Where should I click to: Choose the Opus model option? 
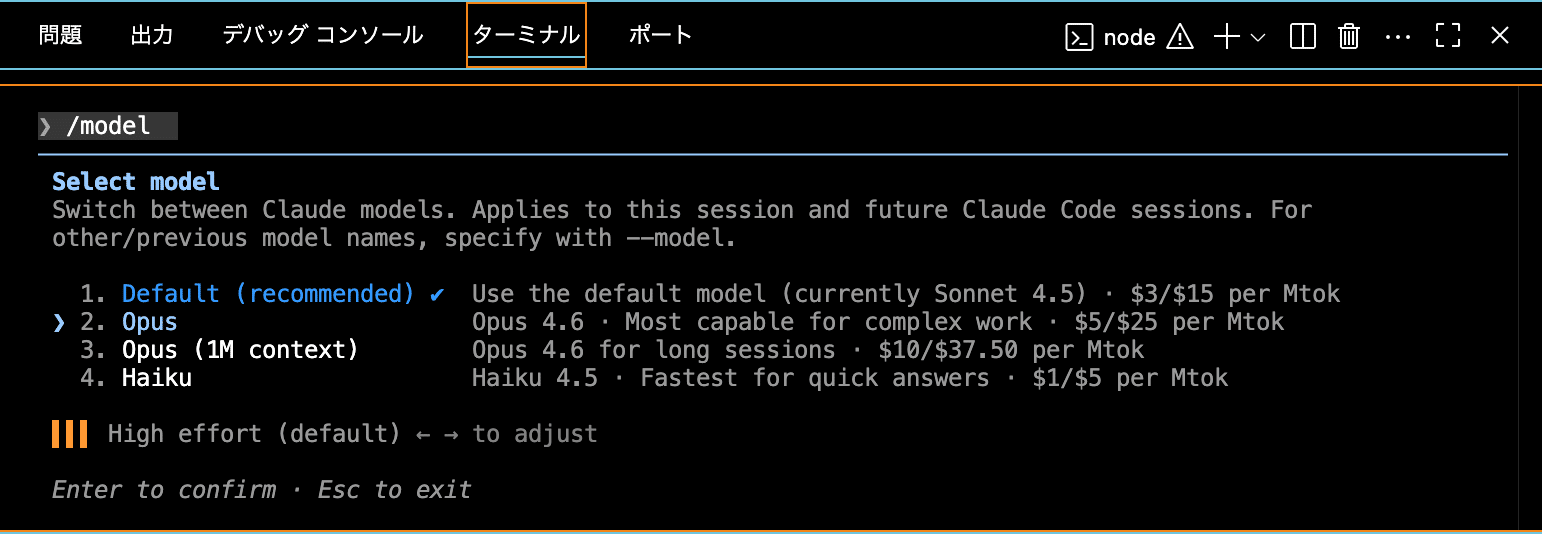pyautogui.click(x=150, y=322)
